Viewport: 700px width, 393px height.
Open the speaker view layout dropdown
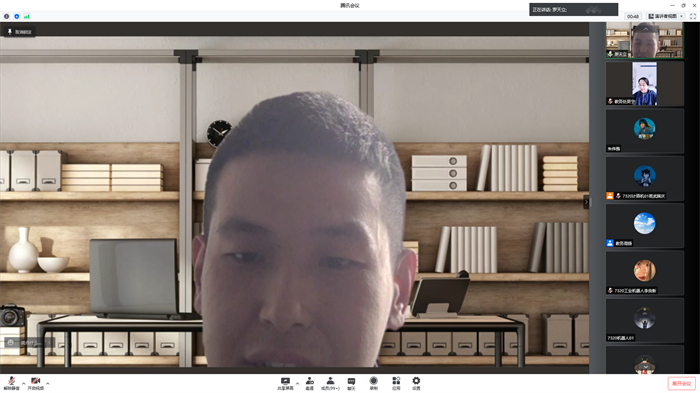point(666,16)
